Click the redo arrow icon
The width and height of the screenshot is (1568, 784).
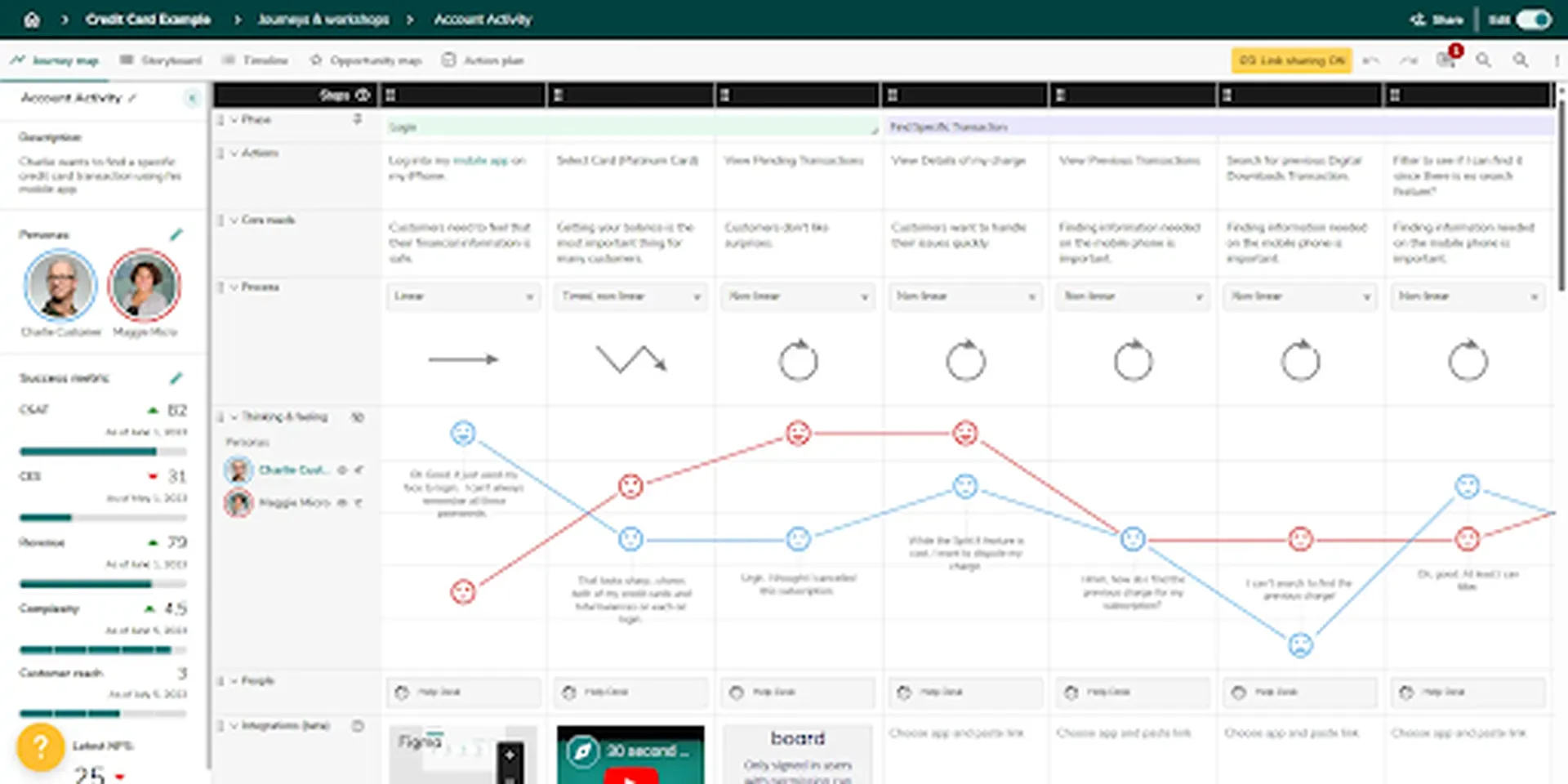click(x=1409, y=60)
